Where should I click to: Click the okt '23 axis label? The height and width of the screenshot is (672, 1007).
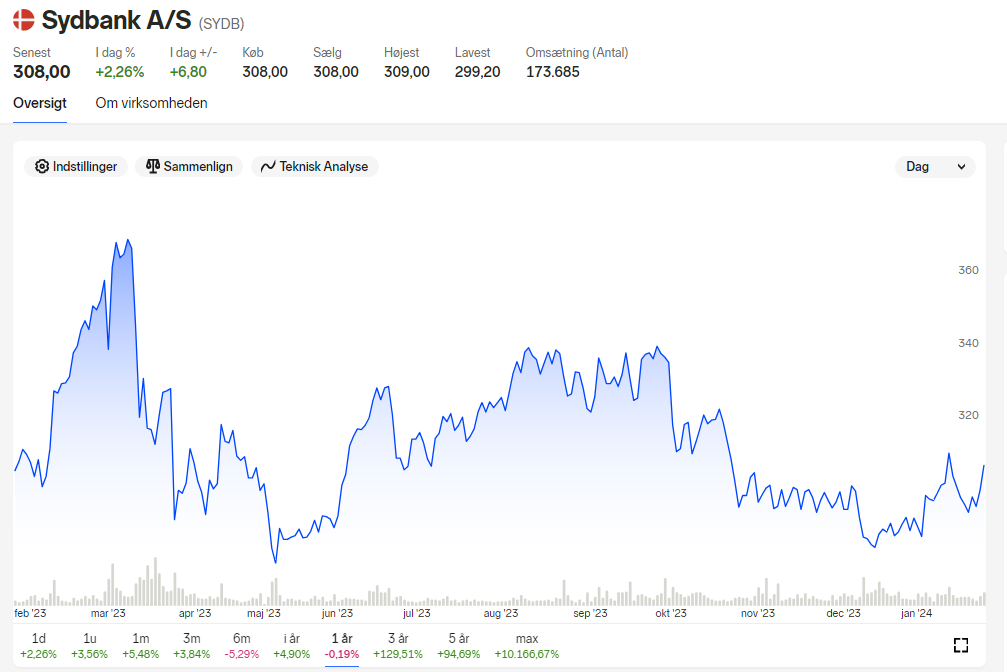[670, 613]
